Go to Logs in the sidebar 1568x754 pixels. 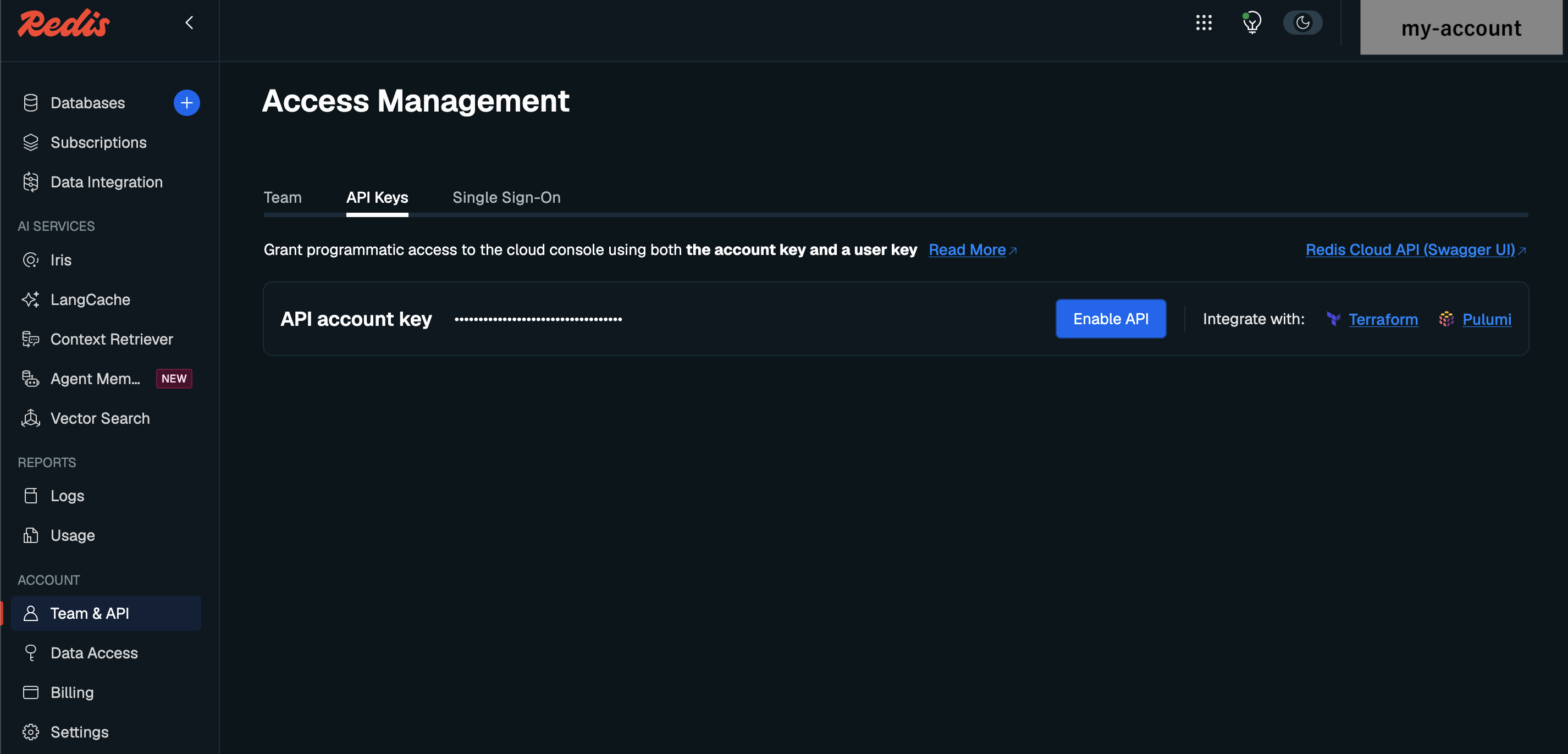click(x=67, y=496)
